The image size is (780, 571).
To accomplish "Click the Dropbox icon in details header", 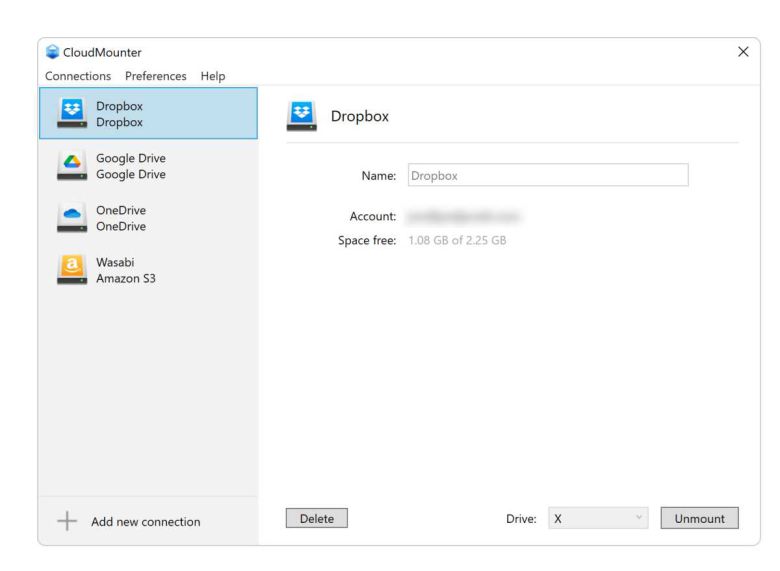I will (x=302, y=116).
